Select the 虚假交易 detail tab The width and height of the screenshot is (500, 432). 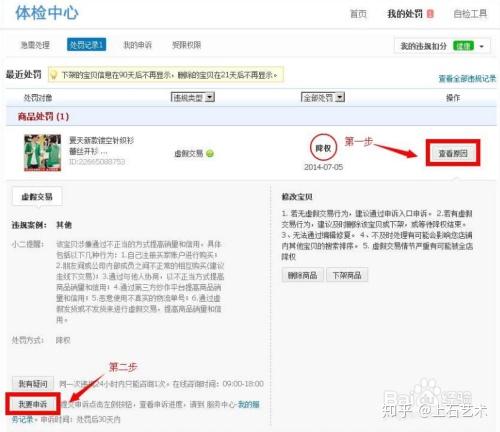pyautogui.click(x=37, y=197)
